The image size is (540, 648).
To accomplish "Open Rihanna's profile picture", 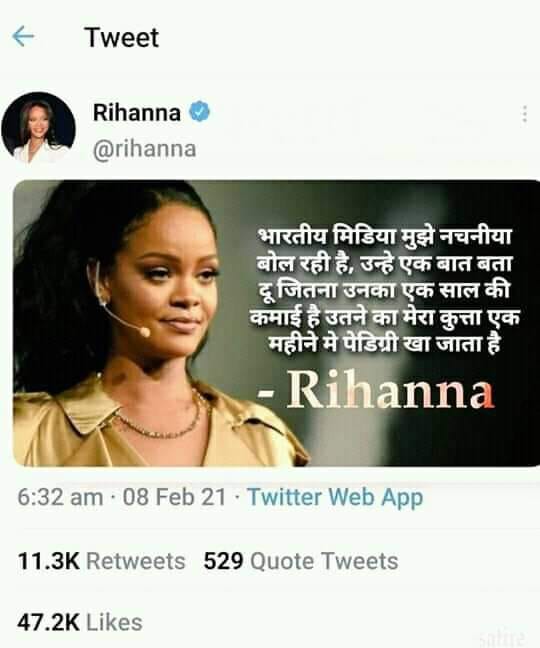I will click(x=38, y=128).
